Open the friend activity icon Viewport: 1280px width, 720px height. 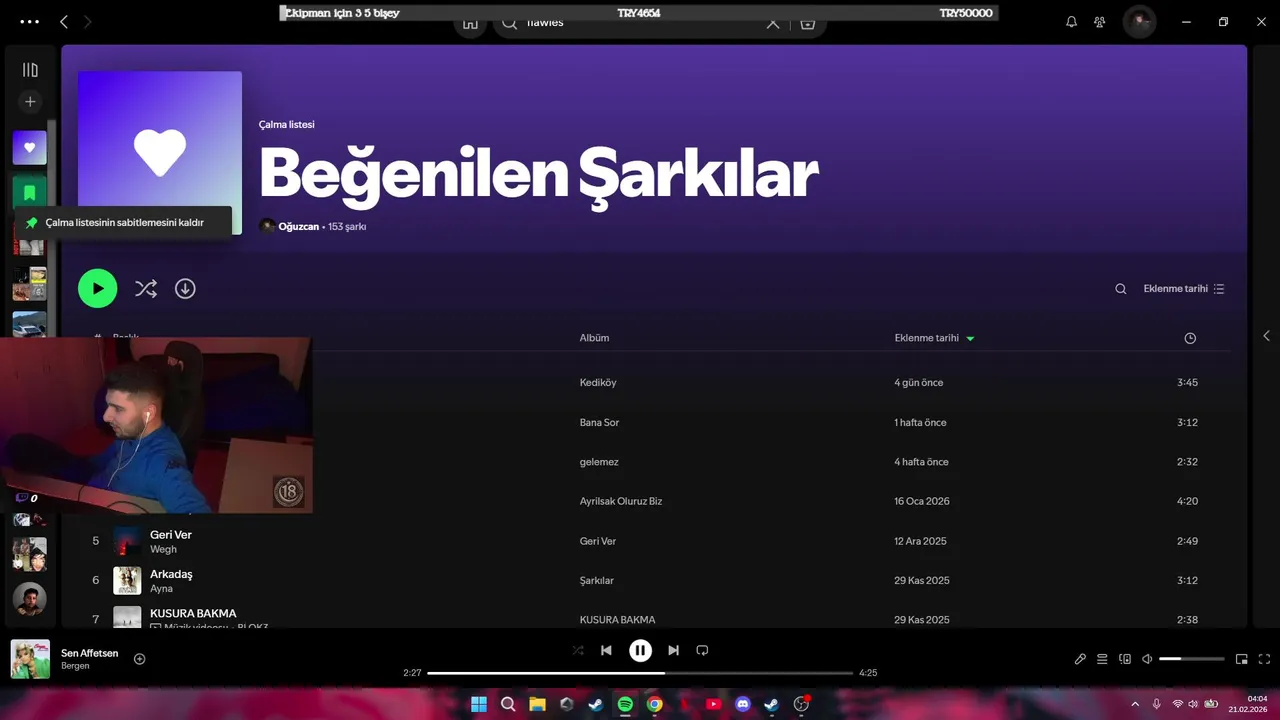(1100, 21)
